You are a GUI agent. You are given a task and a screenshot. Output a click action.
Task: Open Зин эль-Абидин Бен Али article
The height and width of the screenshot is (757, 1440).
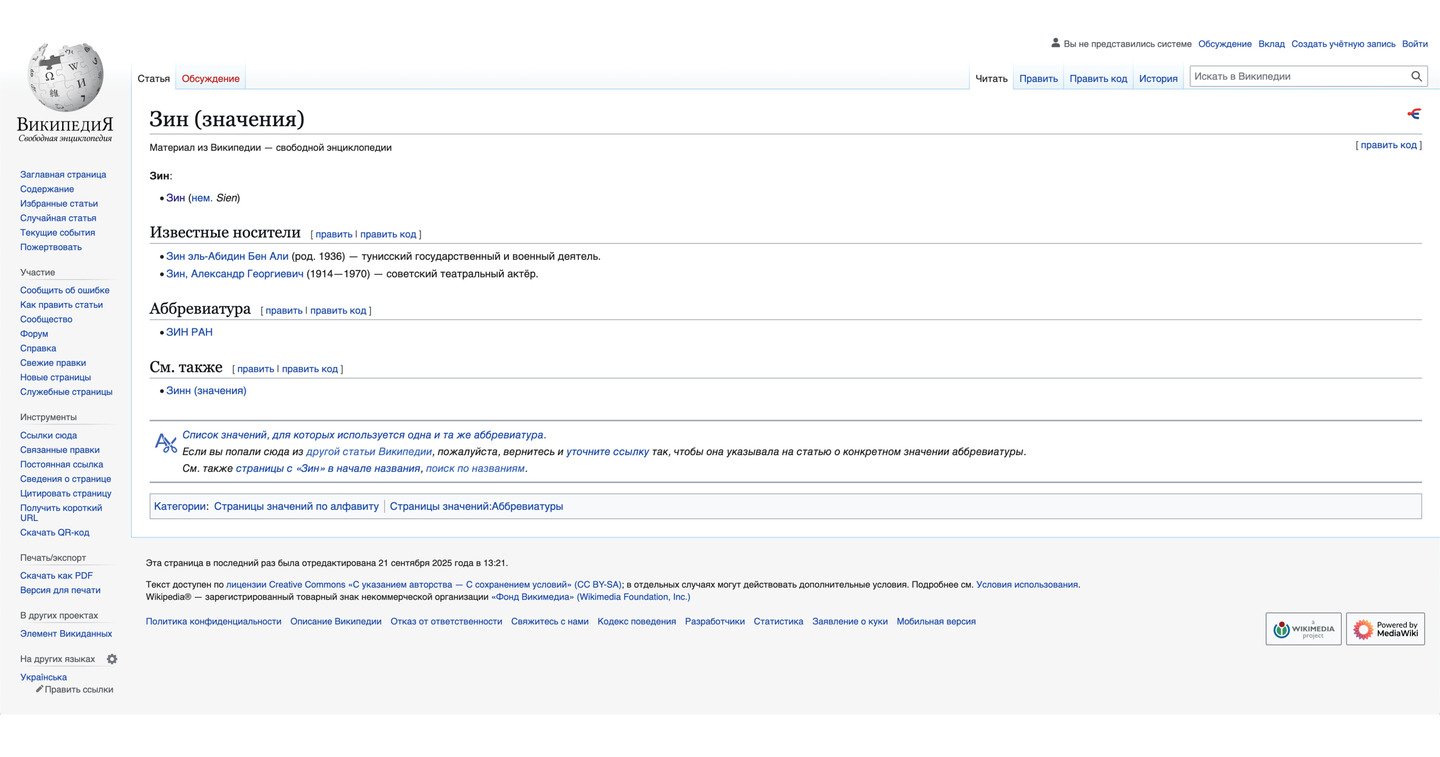tap(227, 256)
